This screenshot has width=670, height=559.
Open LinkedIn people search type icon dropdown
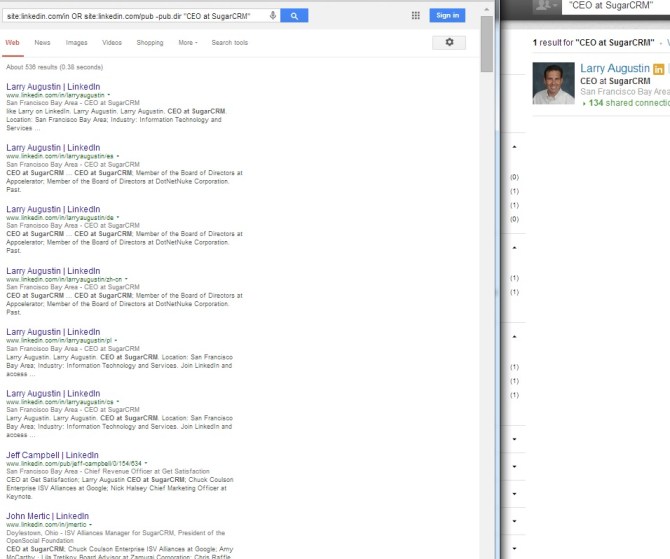[x=547, y=5]
